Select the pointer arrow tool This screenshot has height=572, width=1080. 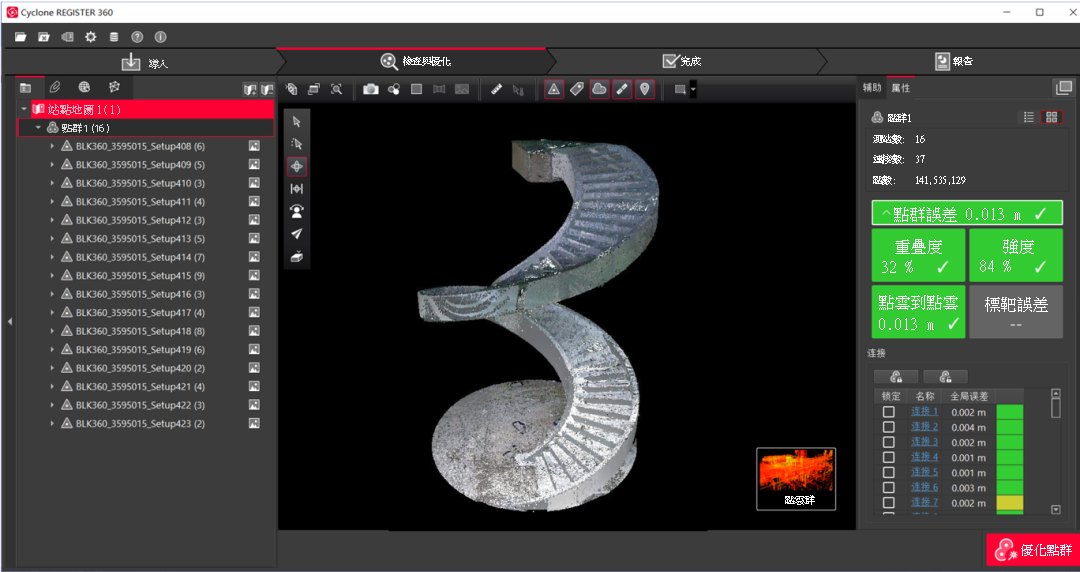297,122
